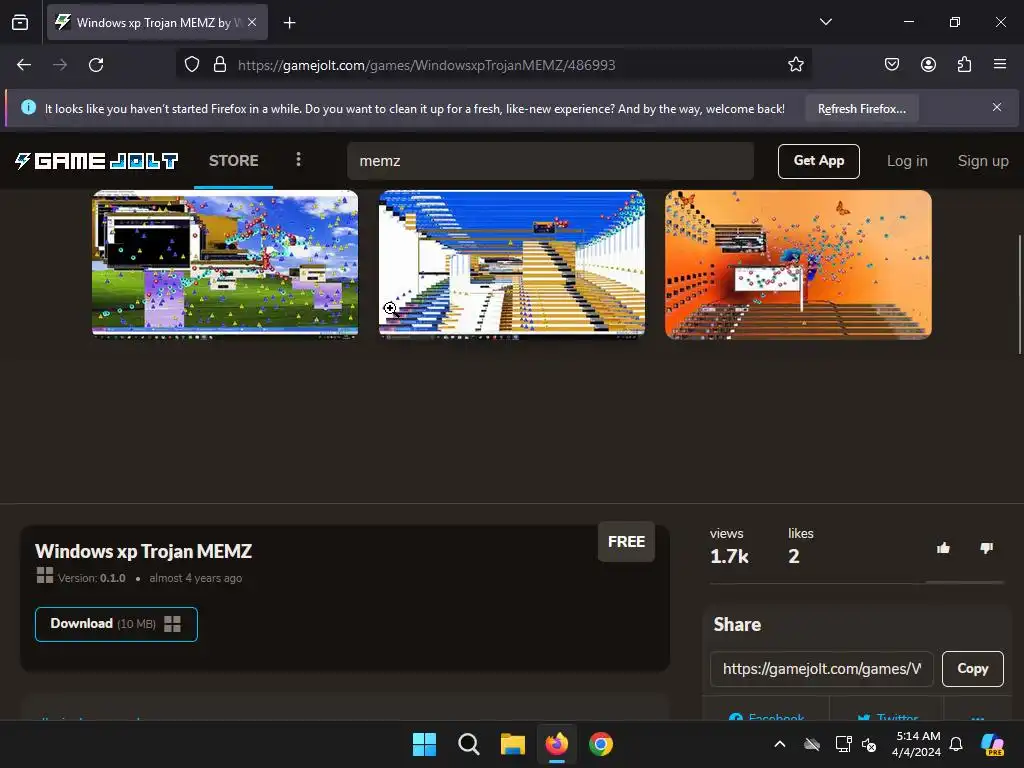Open Game Jolt home logo
Image resolution: width=1024 pixels, height=768 pixels.
(x=97, y=161)
